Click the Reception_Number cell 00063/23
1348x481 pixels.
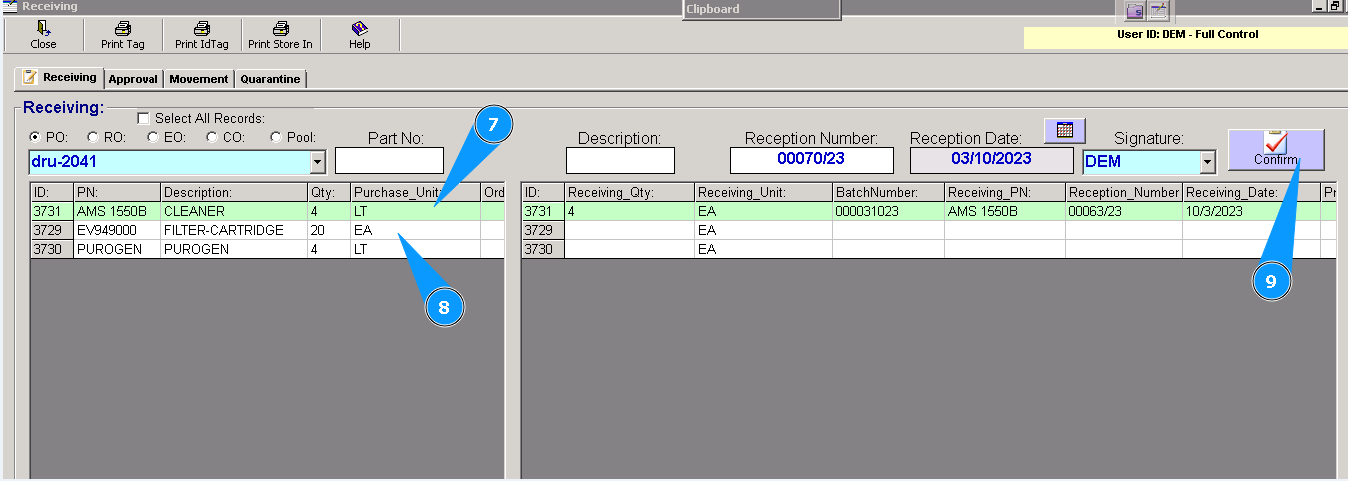point(1124,212)
